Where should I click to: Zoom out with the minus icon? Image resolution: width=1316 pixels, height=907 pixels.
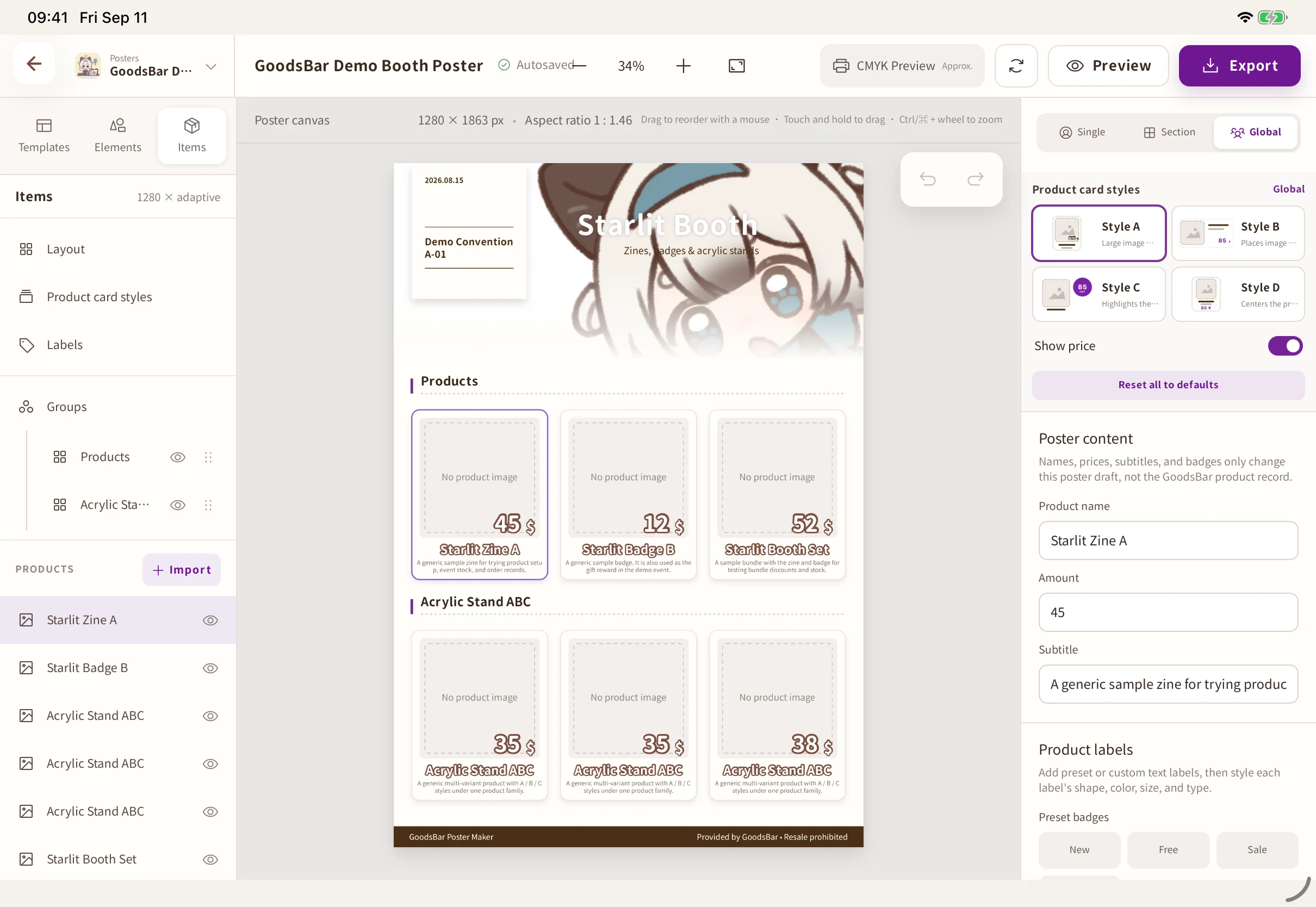(x=579, y=66)
